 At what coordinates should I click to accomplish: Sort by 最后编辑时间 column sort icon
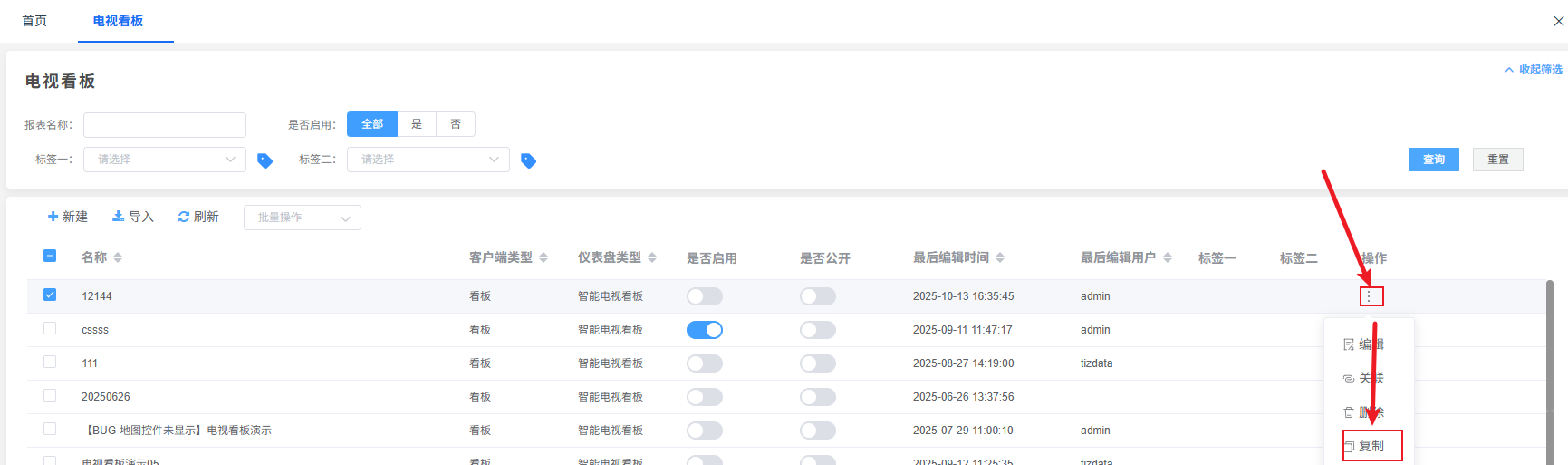coord(1000,258)
